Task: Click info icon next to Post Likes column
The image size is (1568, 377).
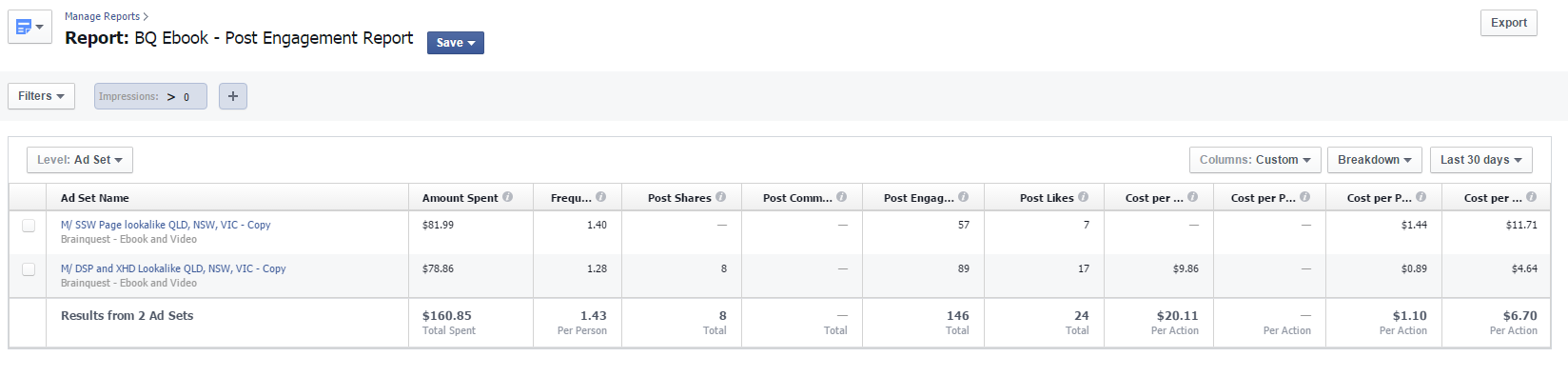Action: click(x=1083, y=197)
